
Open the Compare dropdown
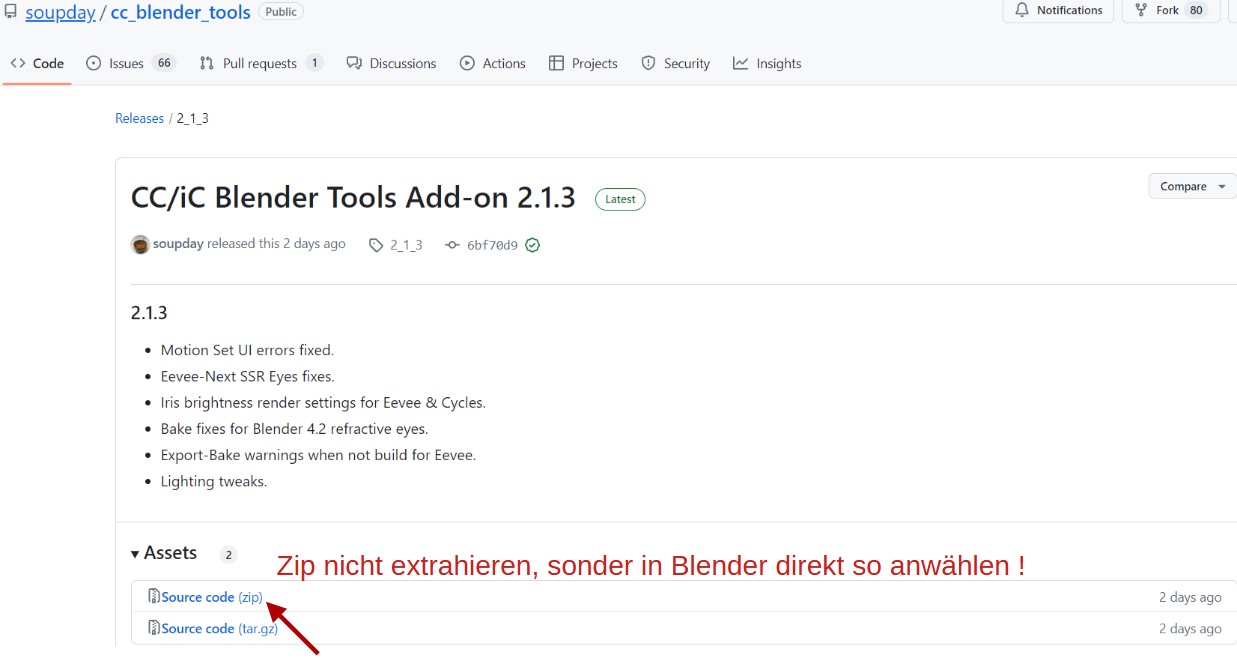coord(1194,186)
